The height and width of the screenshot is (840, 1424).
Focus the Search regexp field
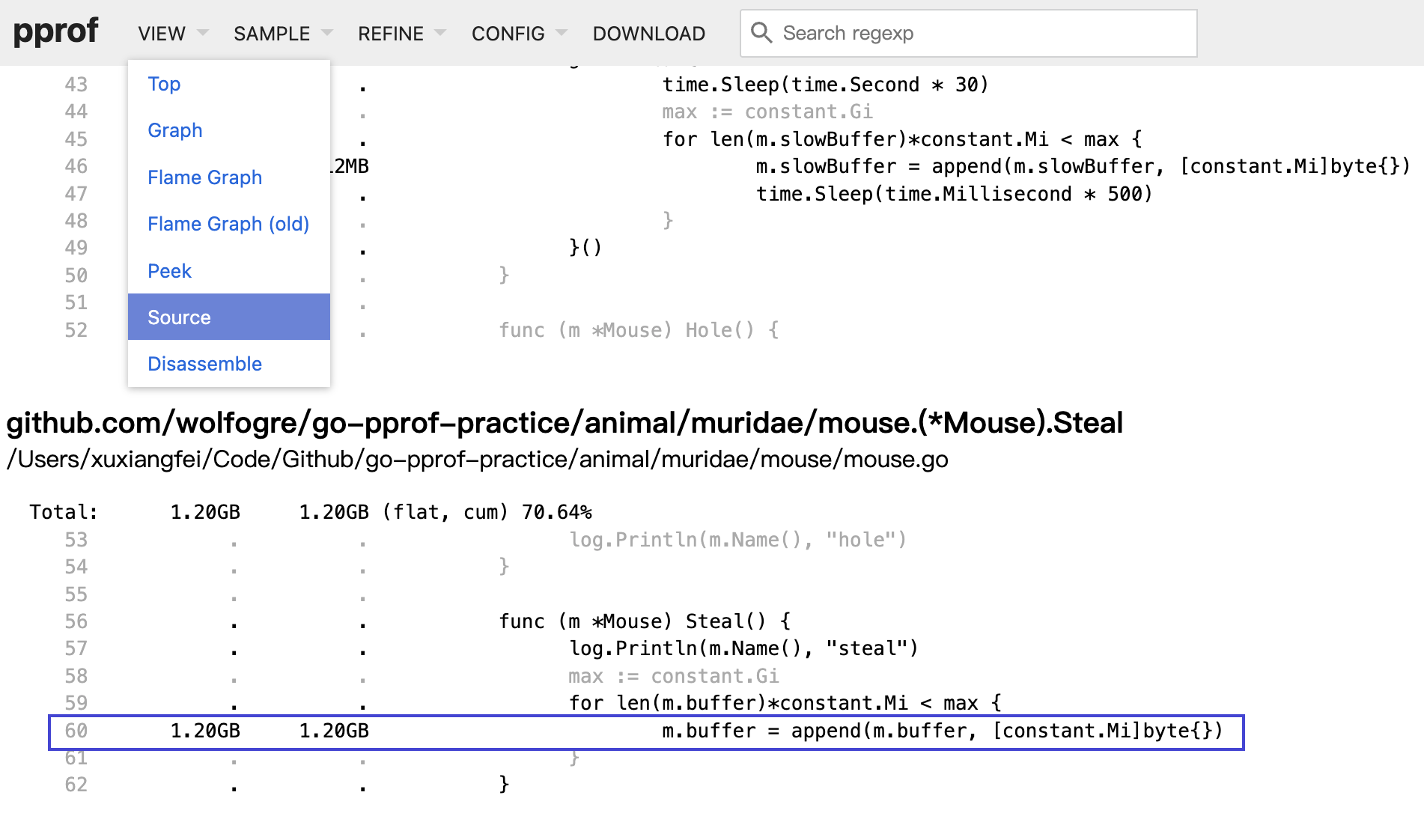[981, 34]
